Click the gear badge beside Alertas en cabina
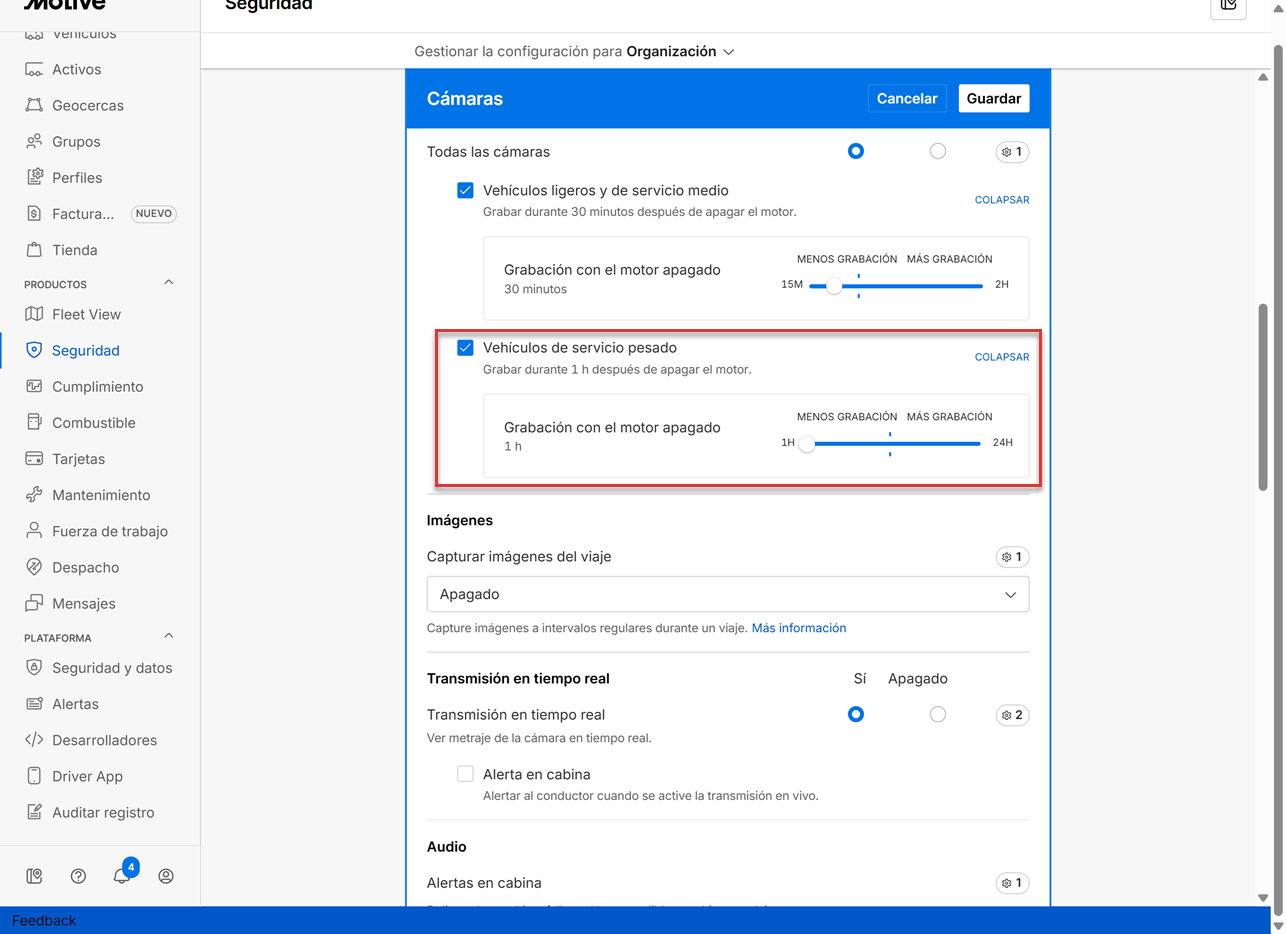This screenshot has width=1286, height=934. (x=1013, y=883)
